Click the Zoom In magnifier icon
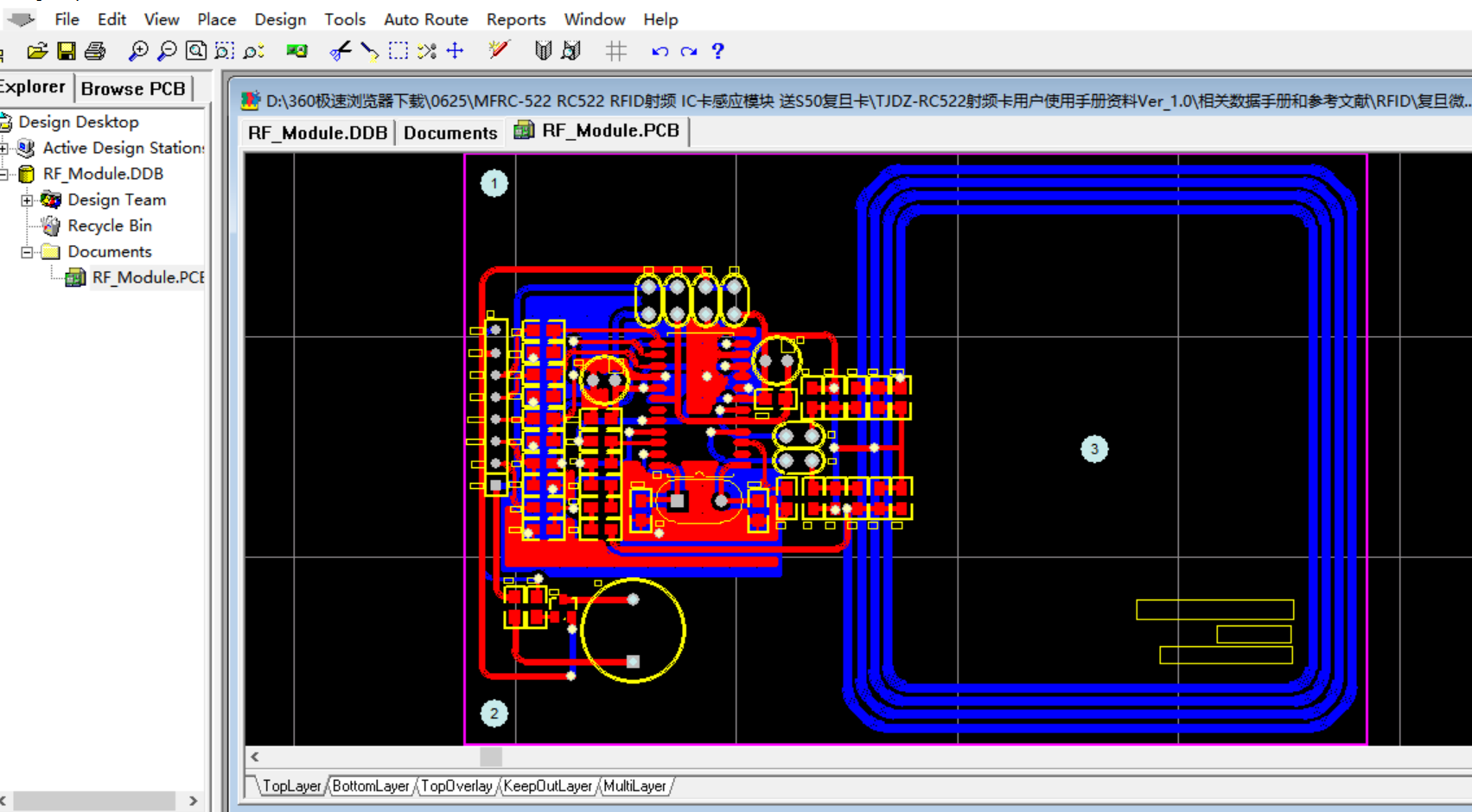 [x=137, y=51]
